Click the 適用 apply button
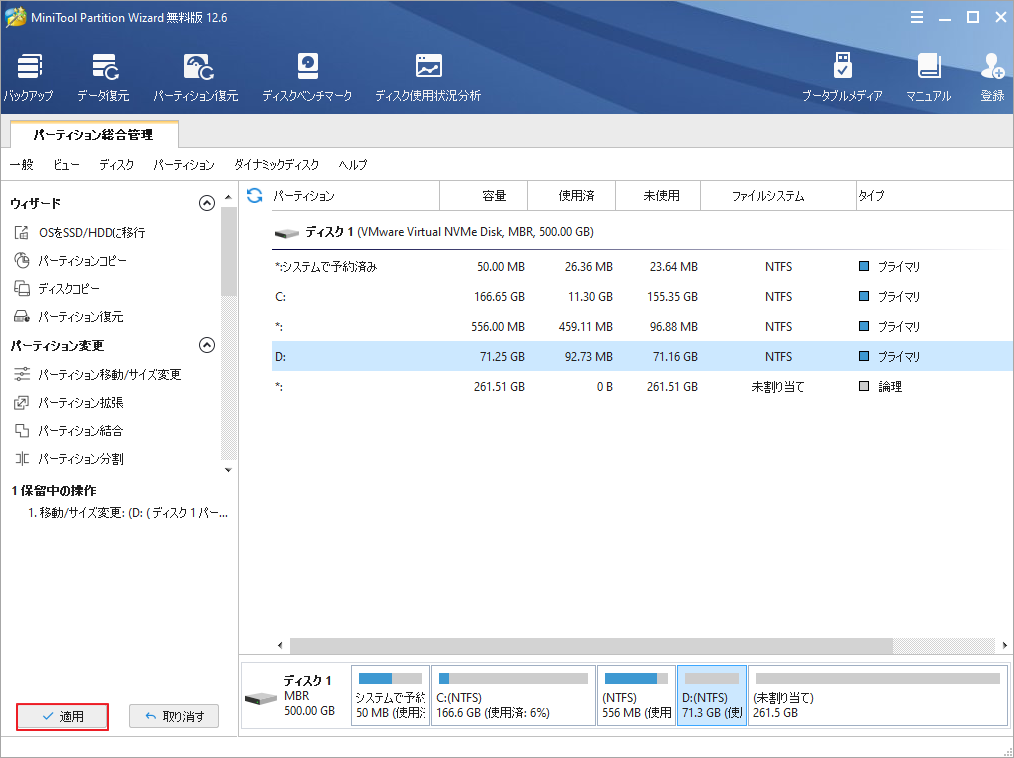 click(62, 717)
